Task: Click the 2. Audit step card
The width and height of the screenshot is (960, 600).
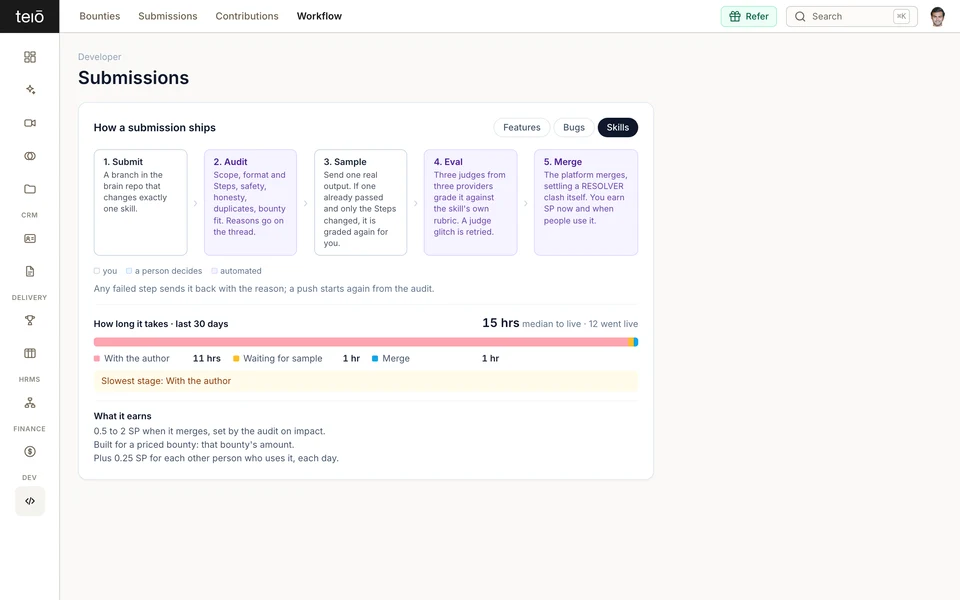Action: [250, 203]
